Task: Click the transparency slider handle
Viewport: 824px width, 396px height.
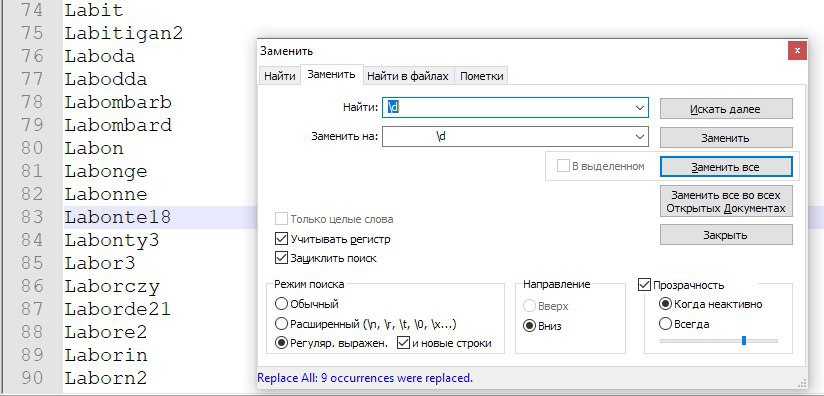Action: click(x=744, y=340)
